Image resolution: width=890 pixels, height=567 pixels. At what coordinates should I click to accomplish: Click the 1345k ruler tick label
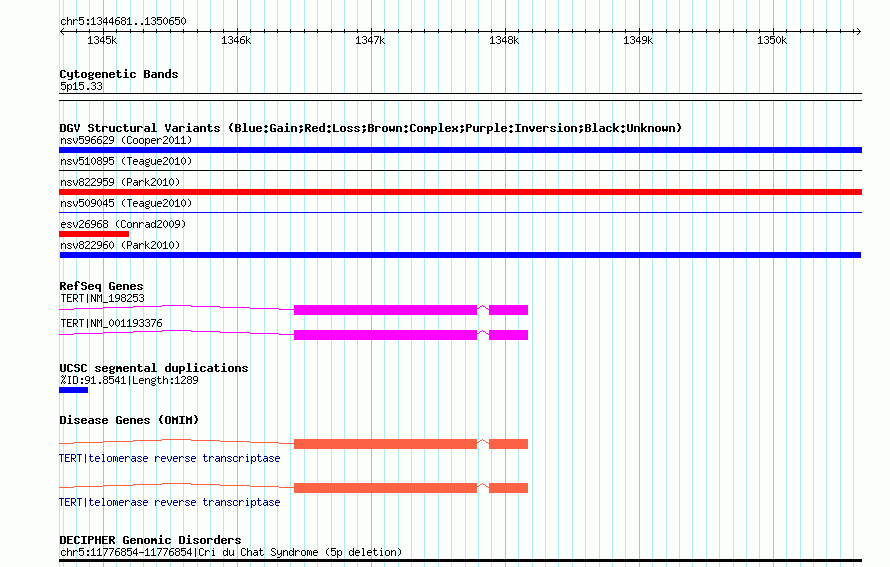coord(102,40)
